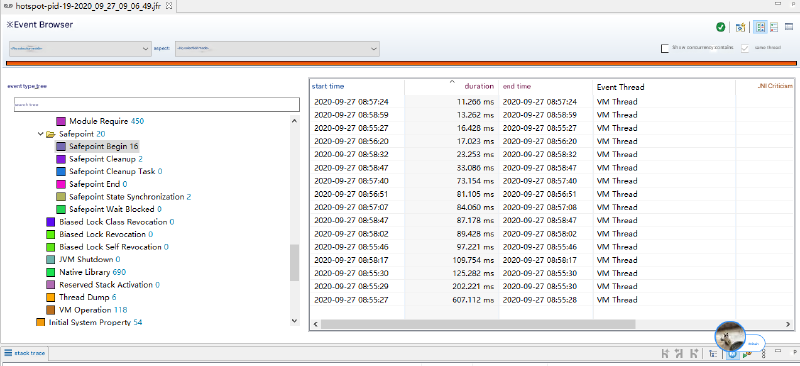Click the jfr file icon in the editor tab
The width and height of the screenshot is (800, 366).
coord(8,6)
